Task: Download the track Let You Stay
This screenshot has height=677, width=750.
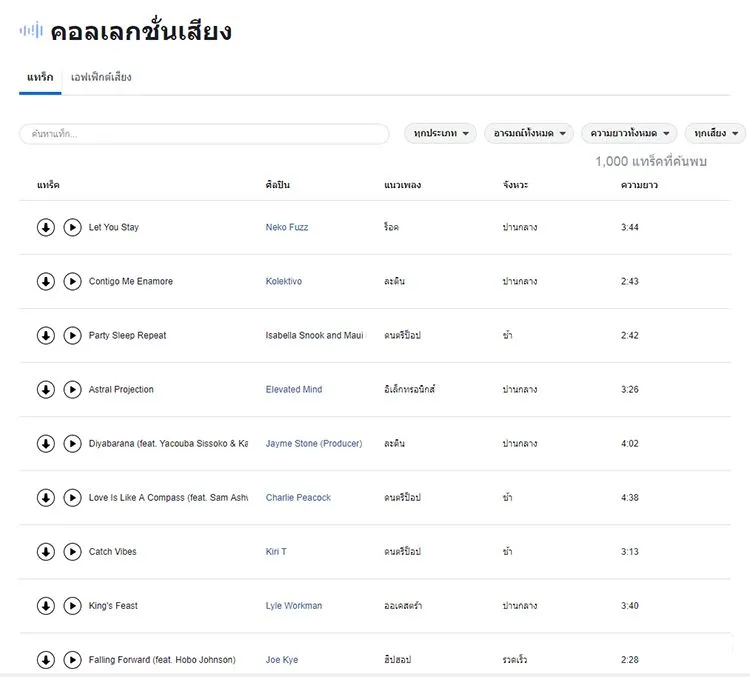Action: [46, 227]
